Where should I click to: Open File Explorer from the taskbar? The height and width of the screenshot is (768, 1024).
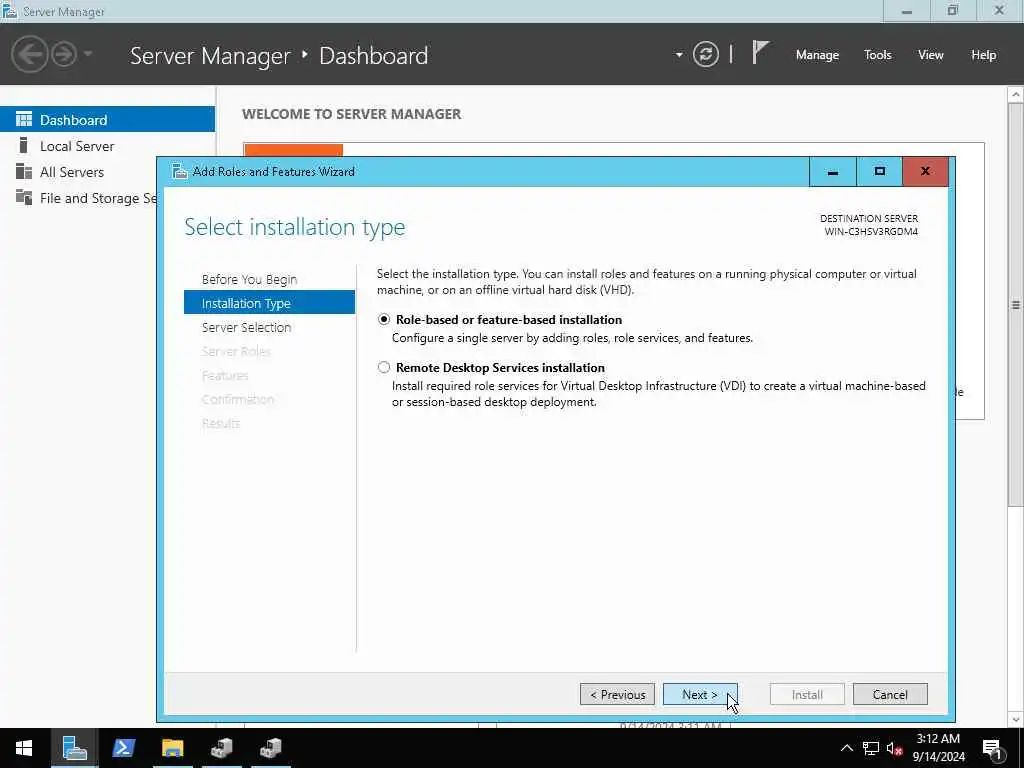[x=172, y=748]
